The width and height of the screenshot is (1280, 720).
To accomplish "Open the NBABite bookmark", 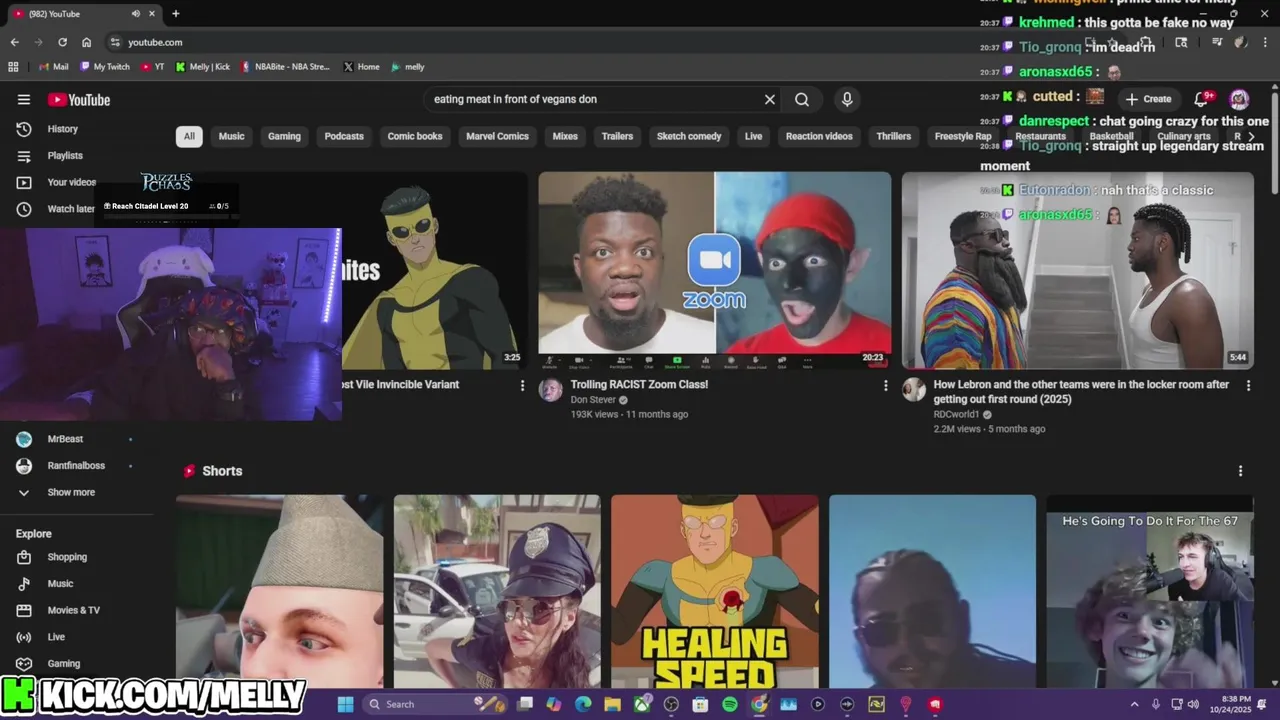I will click(x=285, y=67).
